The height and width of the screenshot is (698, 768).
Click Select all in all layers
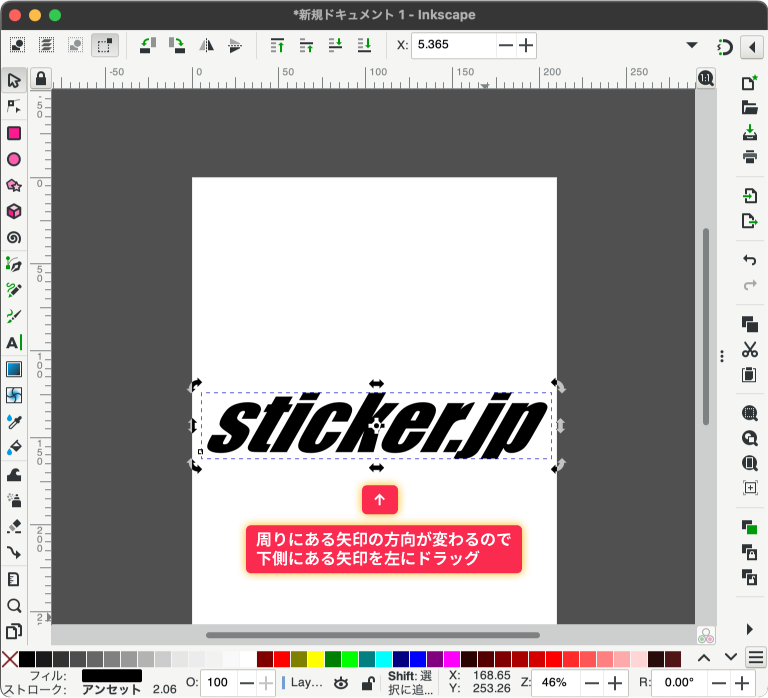[x=47, y=45]
